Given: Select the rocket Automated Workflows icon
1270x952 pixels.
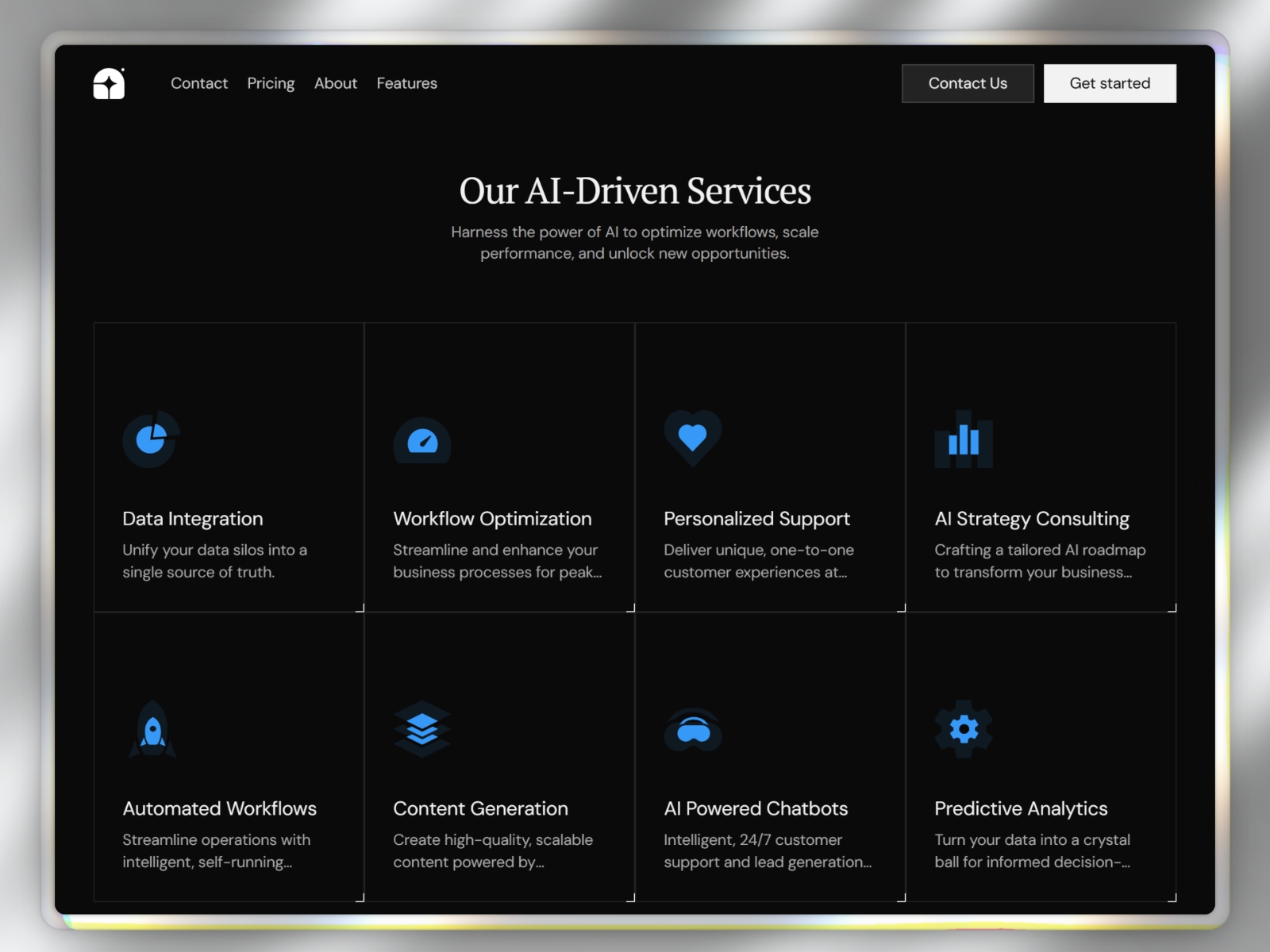Looking at the screenshot, I should point(152,729).
